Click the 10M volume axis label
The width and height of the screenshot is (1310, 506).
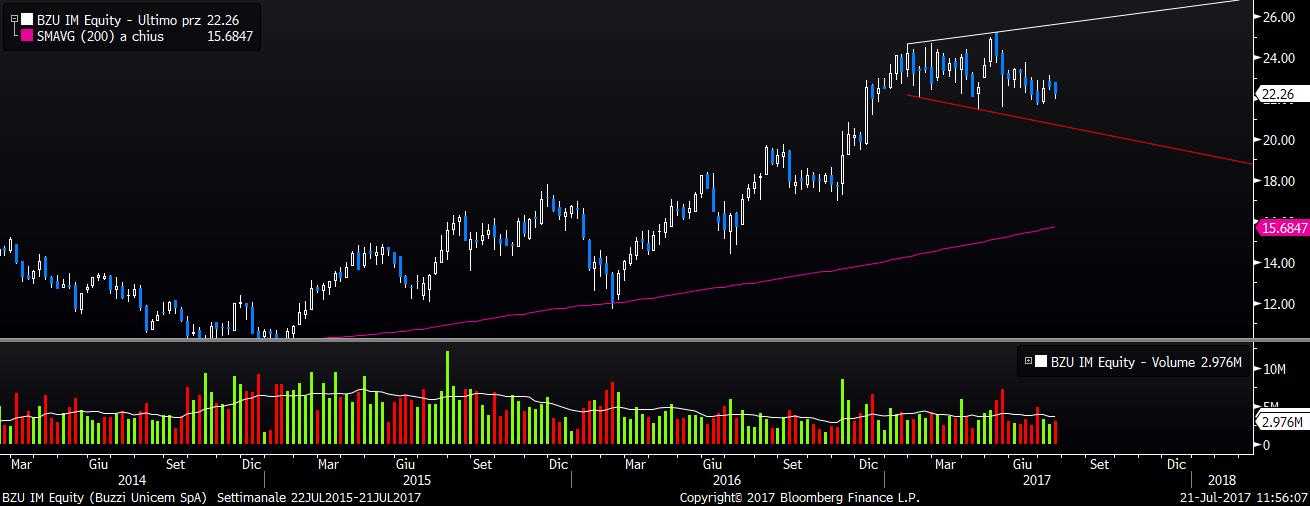(x=1273, y=369)
